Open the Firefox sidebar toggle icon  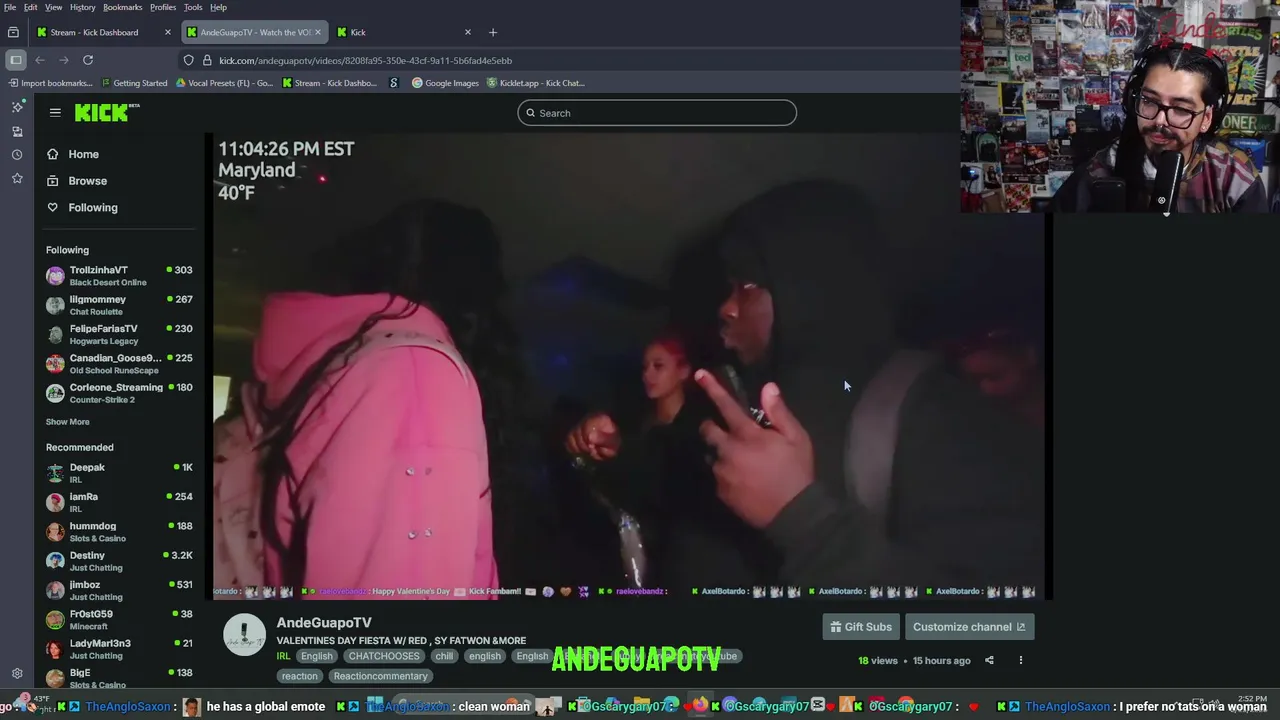pyautogui.click(x=15, y=60)
